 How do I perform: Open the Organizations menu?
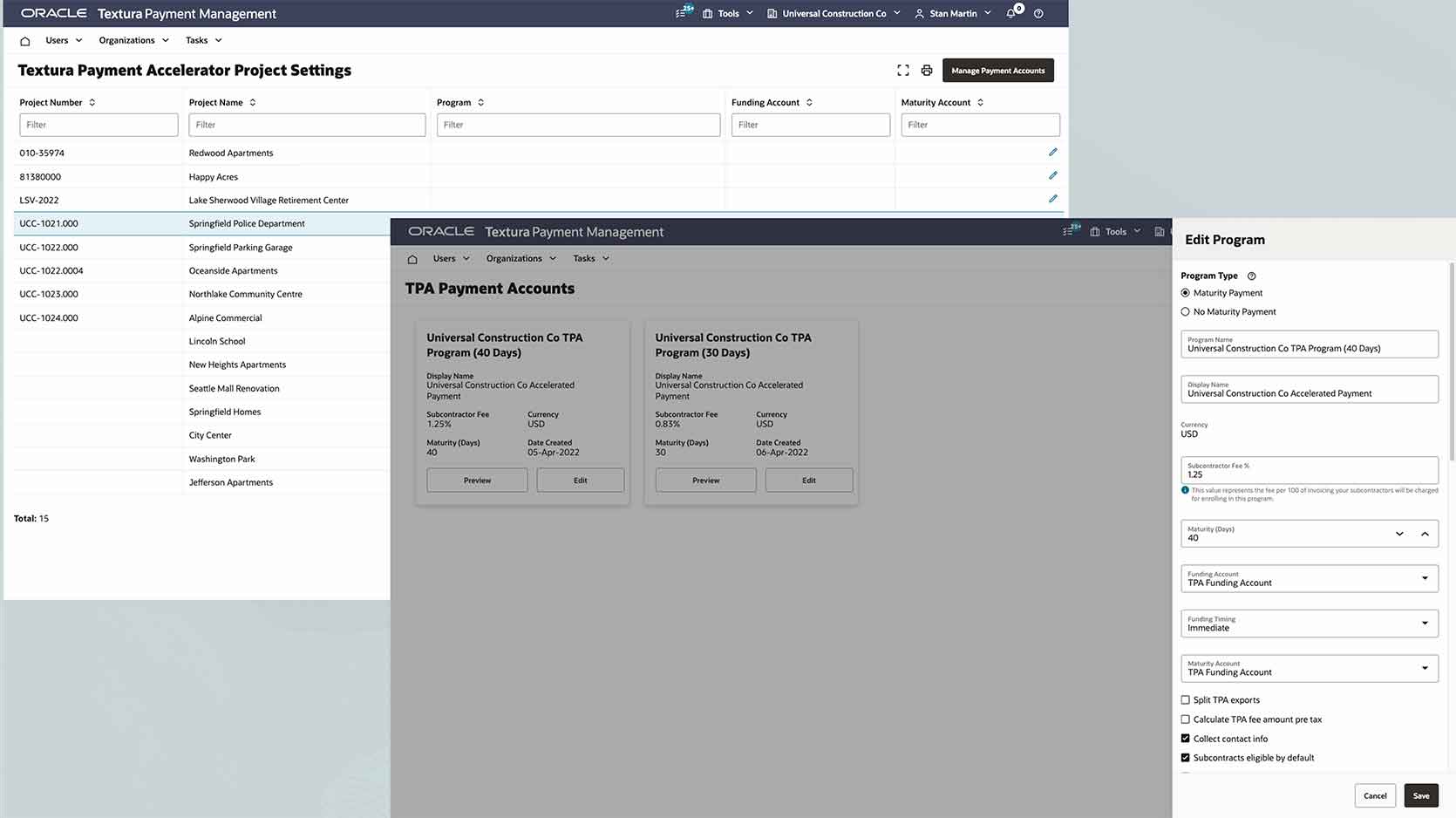pyautogui.click(x=133, y=41)
